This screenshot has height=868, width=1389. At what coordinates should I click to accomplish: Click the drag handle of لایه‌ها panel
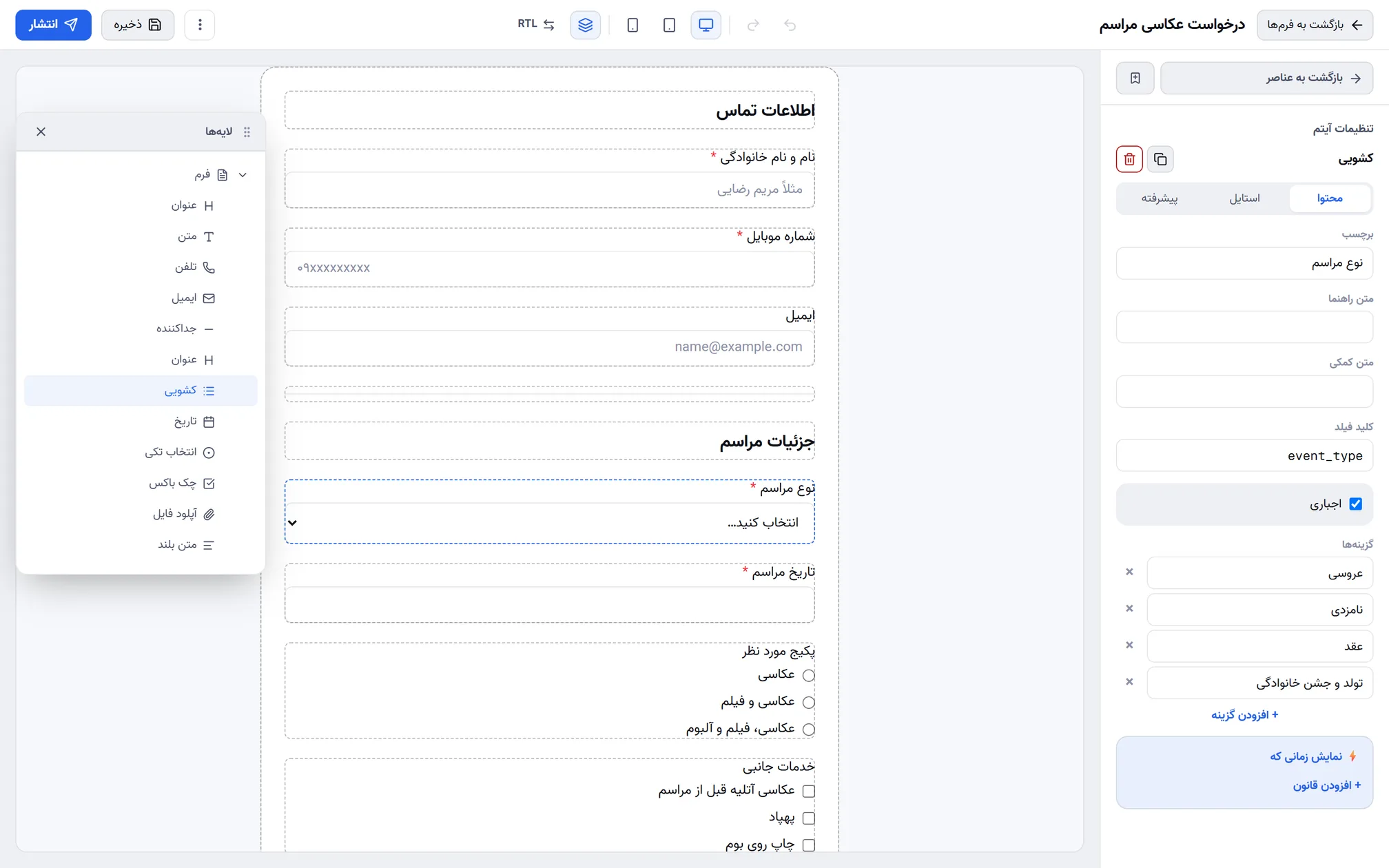[247, 132]
